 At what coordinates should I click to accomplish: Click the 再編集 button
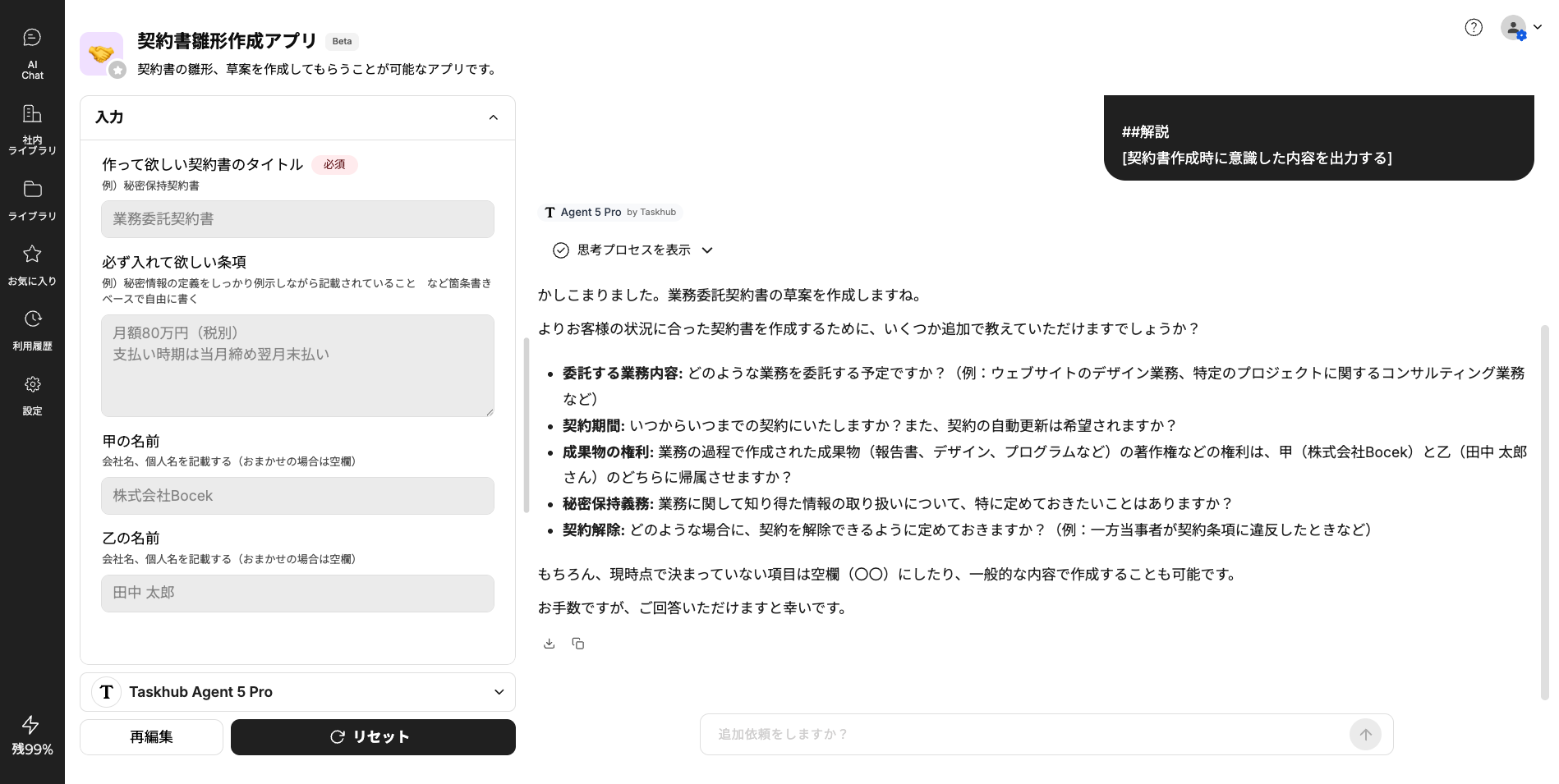click(151, 737)
